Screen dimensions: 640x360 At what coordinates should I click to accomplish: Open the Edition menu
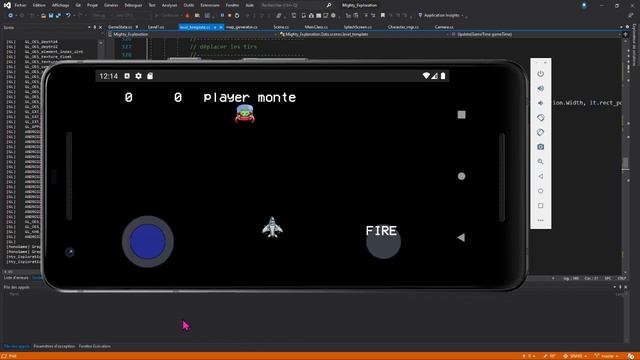(x=39, y=5)
